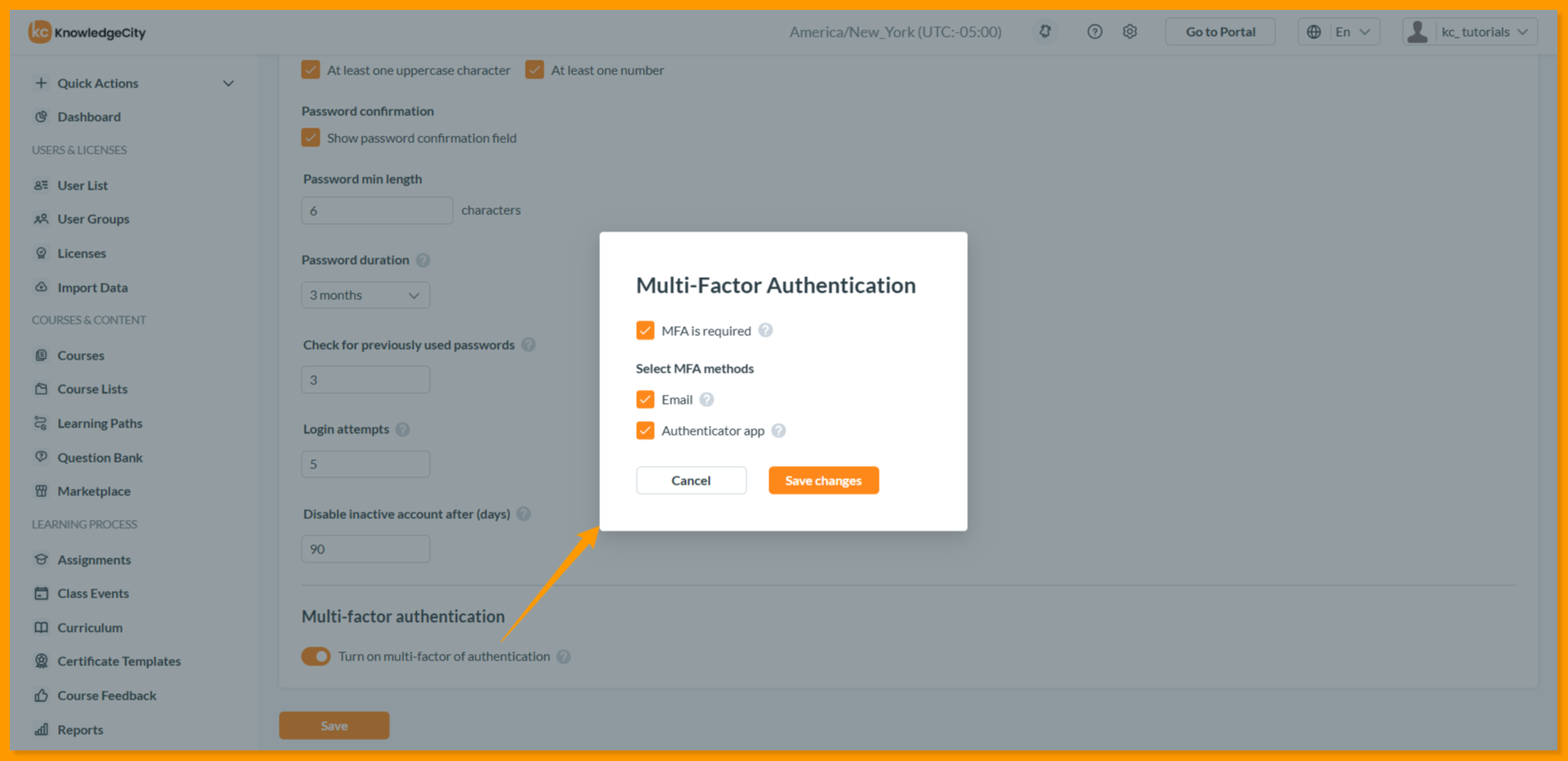
Task: Click the Import Data icon
Action: (41, 288)
